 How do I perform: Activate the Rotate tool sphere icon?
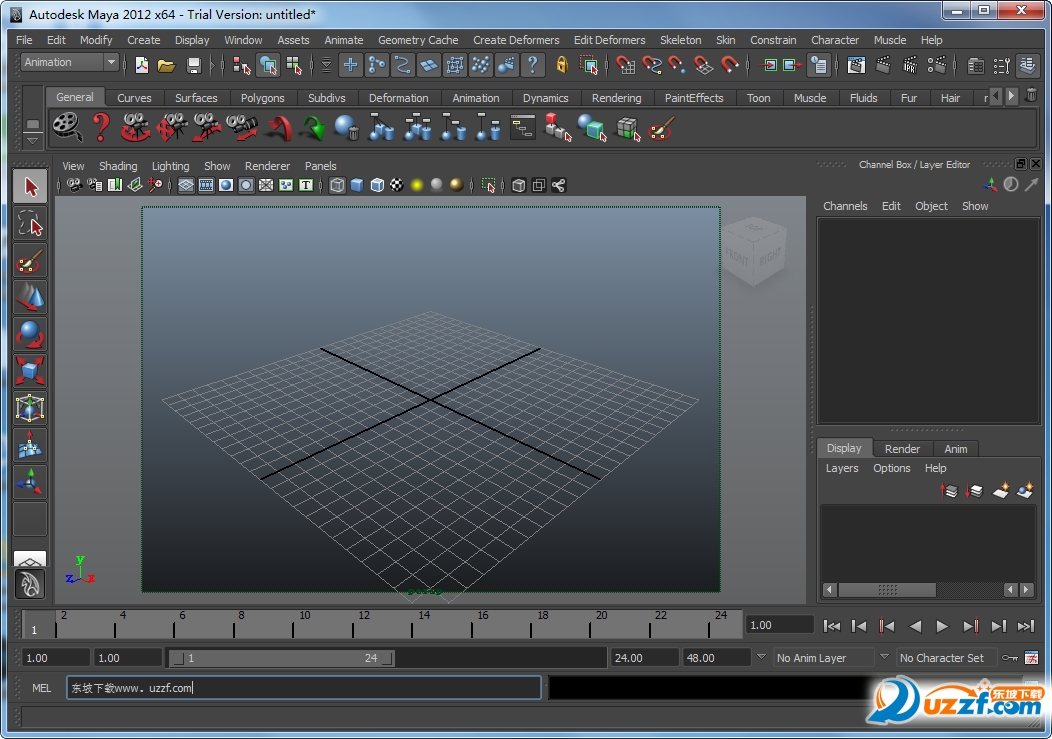(30, 334)
